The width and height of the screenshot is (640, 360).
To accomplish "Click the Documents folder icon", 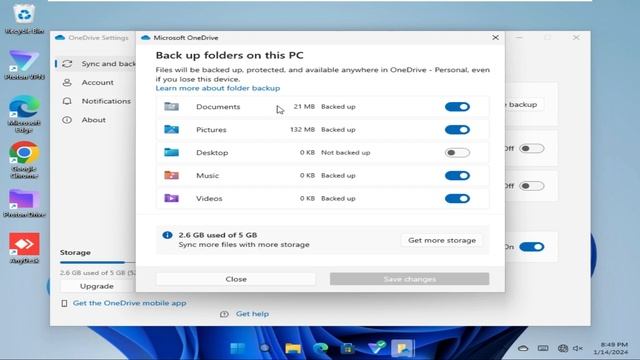I will (171, 107).
